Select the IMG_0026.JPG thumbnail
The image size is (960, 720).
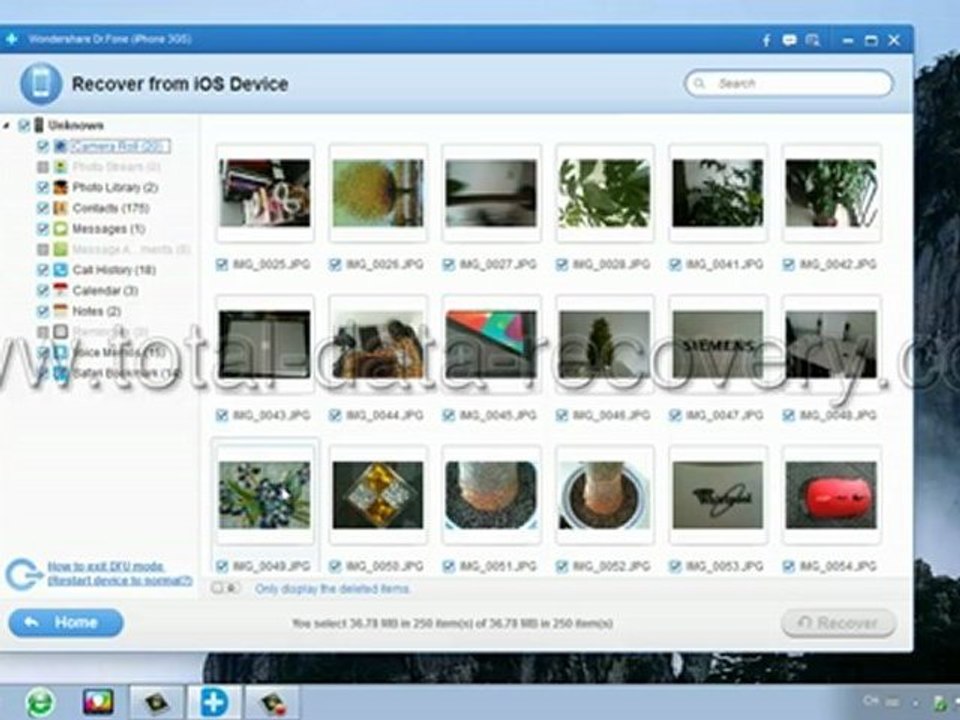coord(378,193)
